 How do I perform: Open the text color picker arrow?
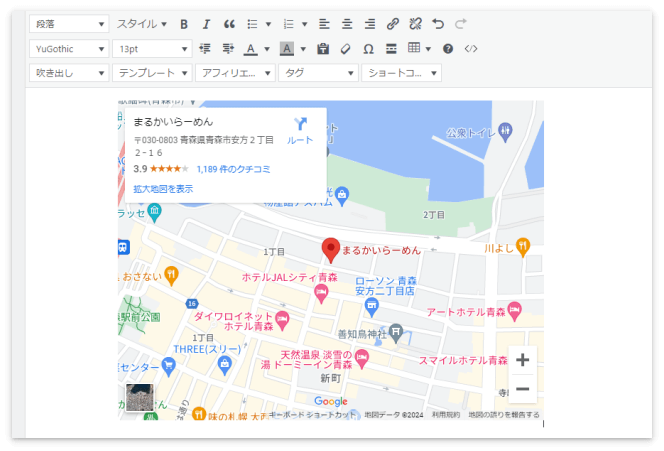click(267, 49)
